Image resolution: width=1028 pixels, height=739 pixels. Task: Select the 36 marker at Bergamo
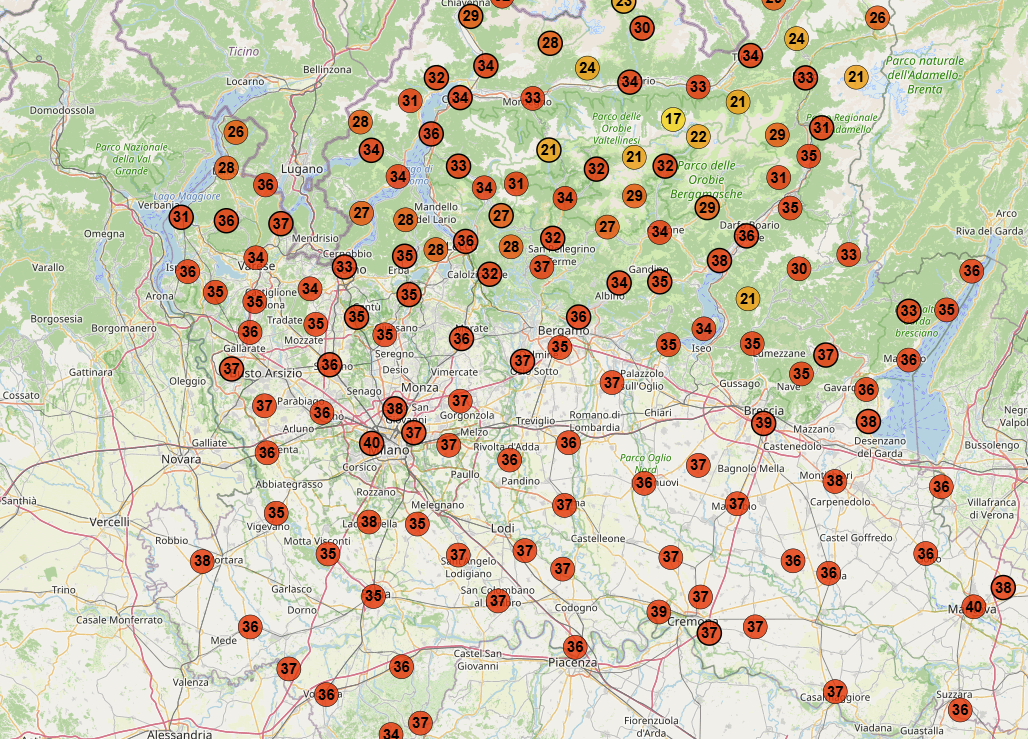point(578,317)
